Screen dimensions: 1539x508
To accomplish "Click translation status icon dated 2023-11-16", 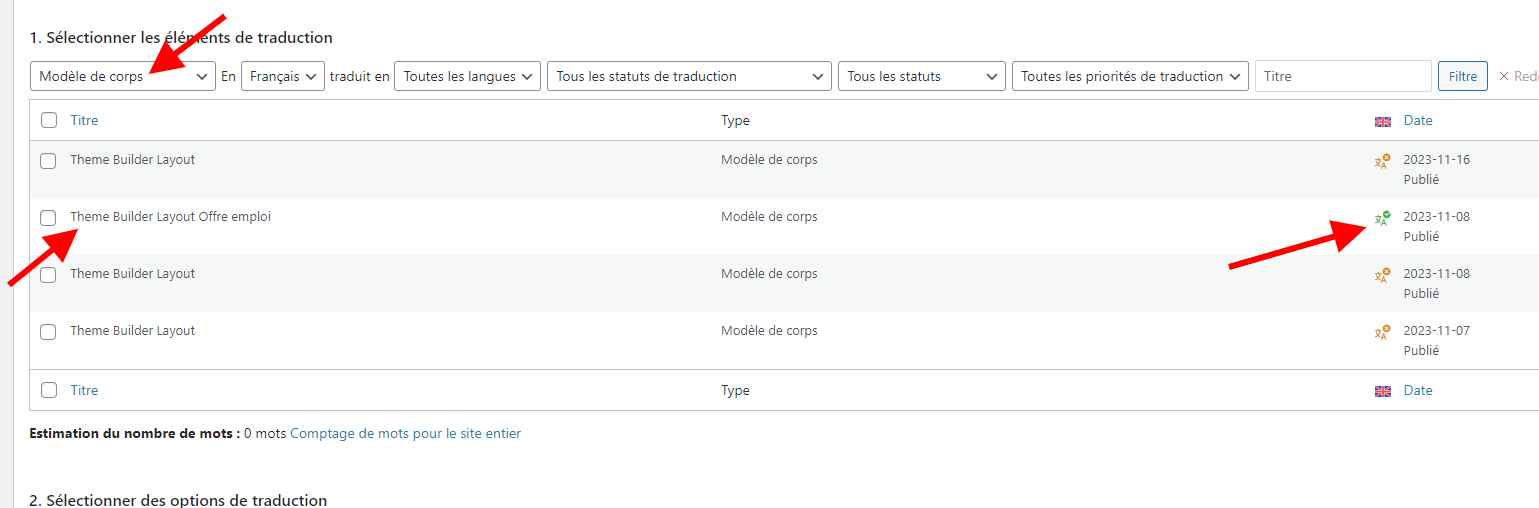I will pyautogui.click(x=1382, y=161).
